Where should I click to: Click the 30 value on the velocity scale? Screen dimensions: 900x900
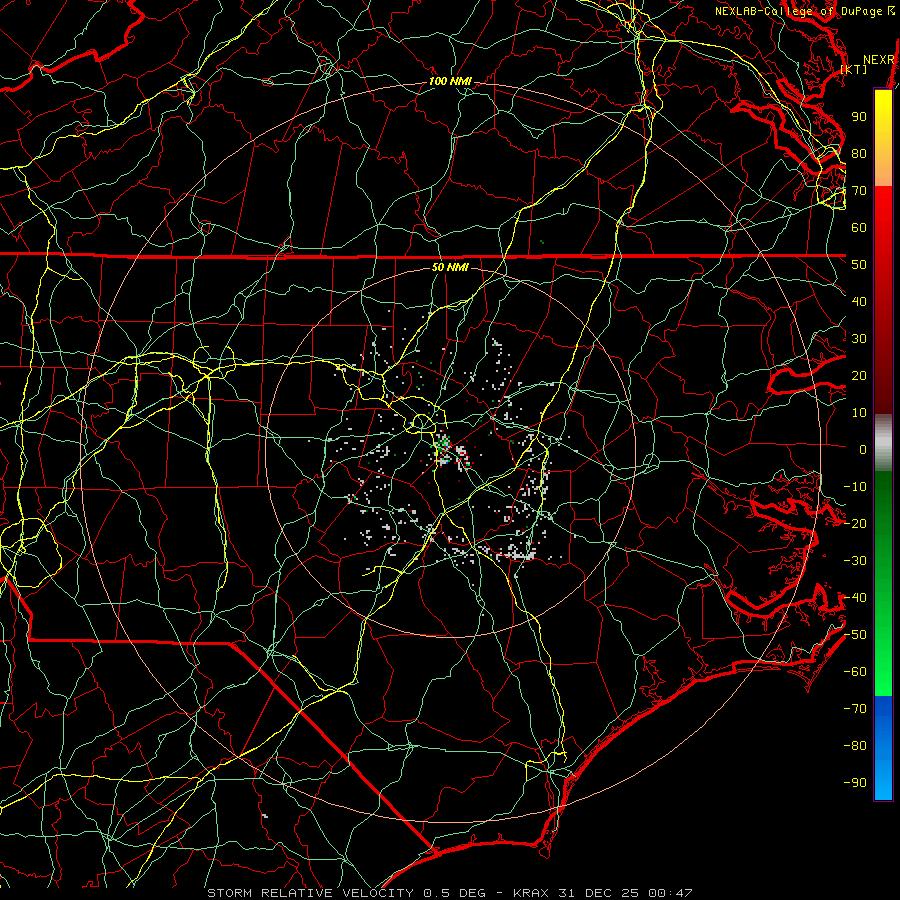[x=859, y=339]
